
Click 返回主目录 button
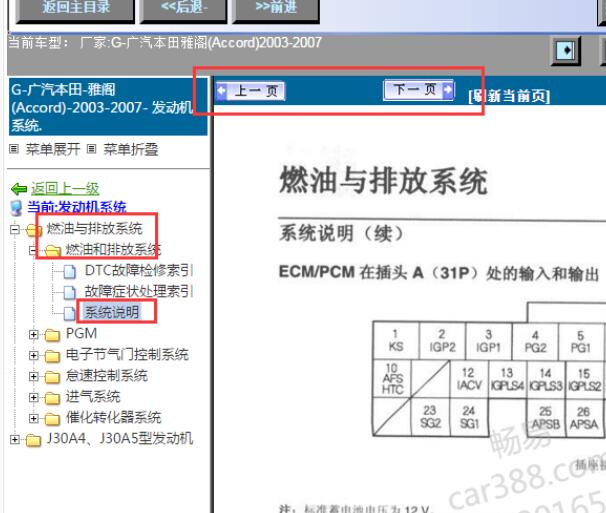tap(75, 9)
